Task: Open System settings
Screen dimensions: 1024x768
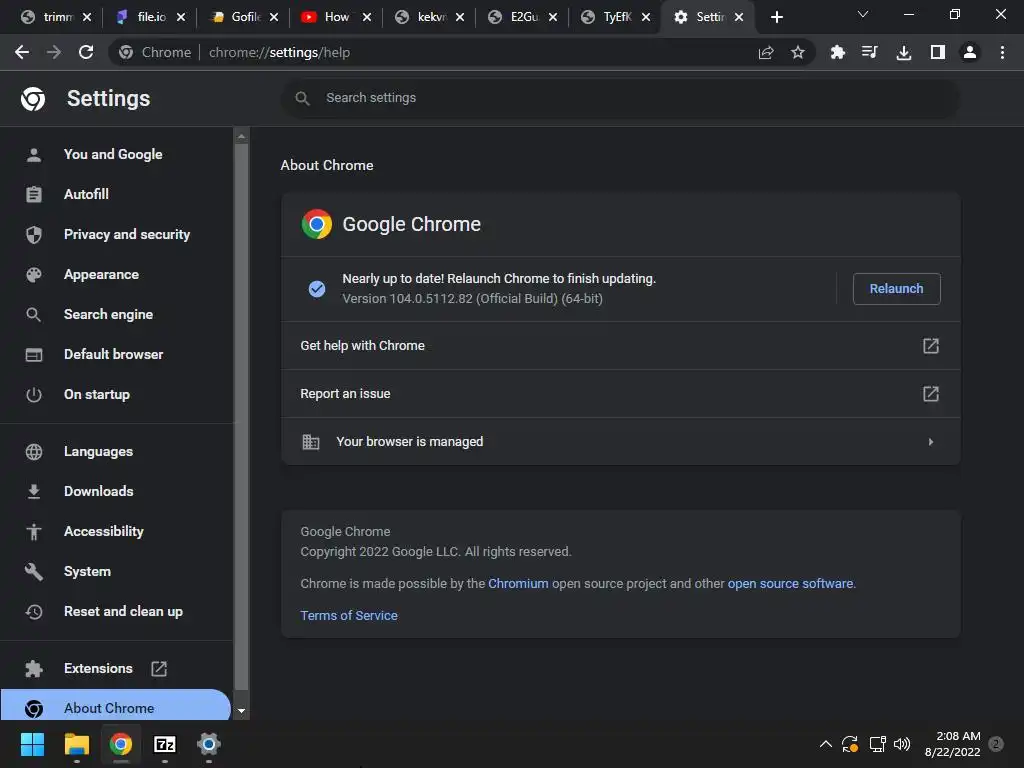Action: click(87, 571)
